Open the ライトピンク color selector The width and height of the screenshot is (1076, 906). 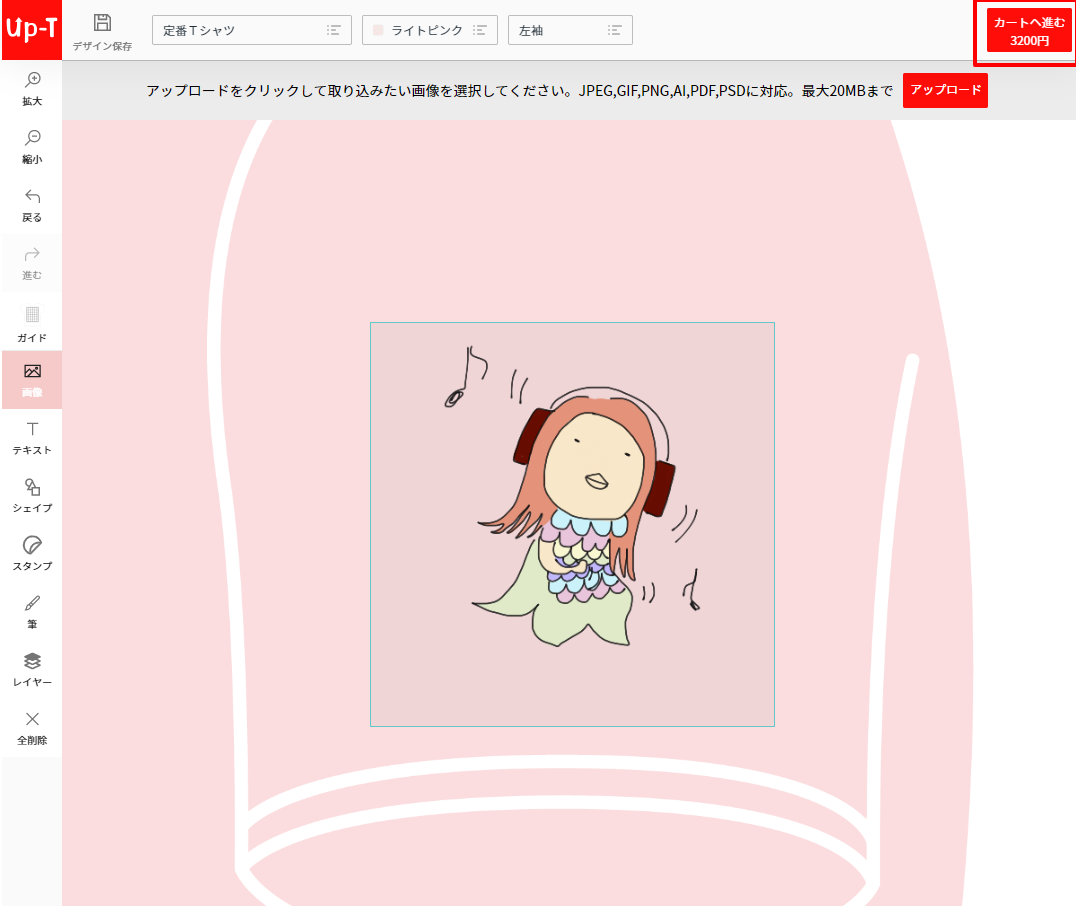point(430,30)
